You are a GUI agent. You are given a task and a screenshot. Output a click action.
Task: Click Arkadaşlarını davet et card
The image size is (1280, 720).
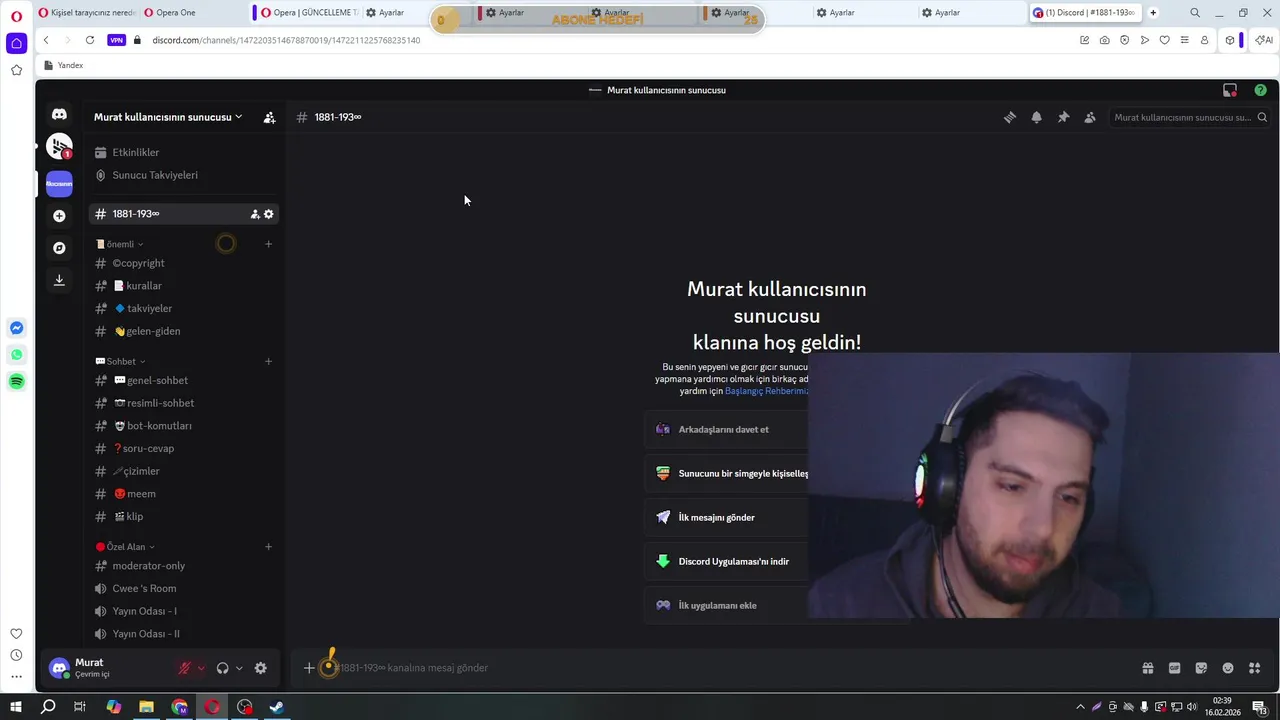[x=727, y=429]
